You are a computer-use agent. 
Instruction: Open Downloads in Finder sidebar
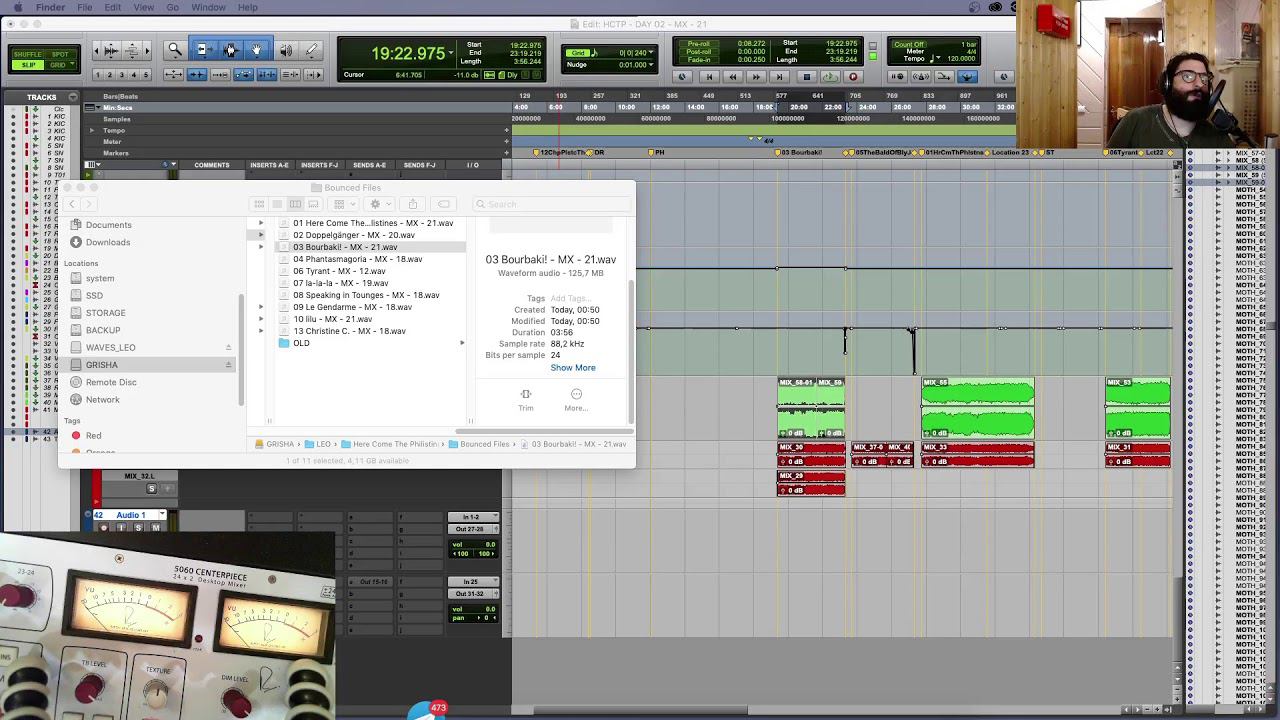pyautogui.click(x=108, y=242)
